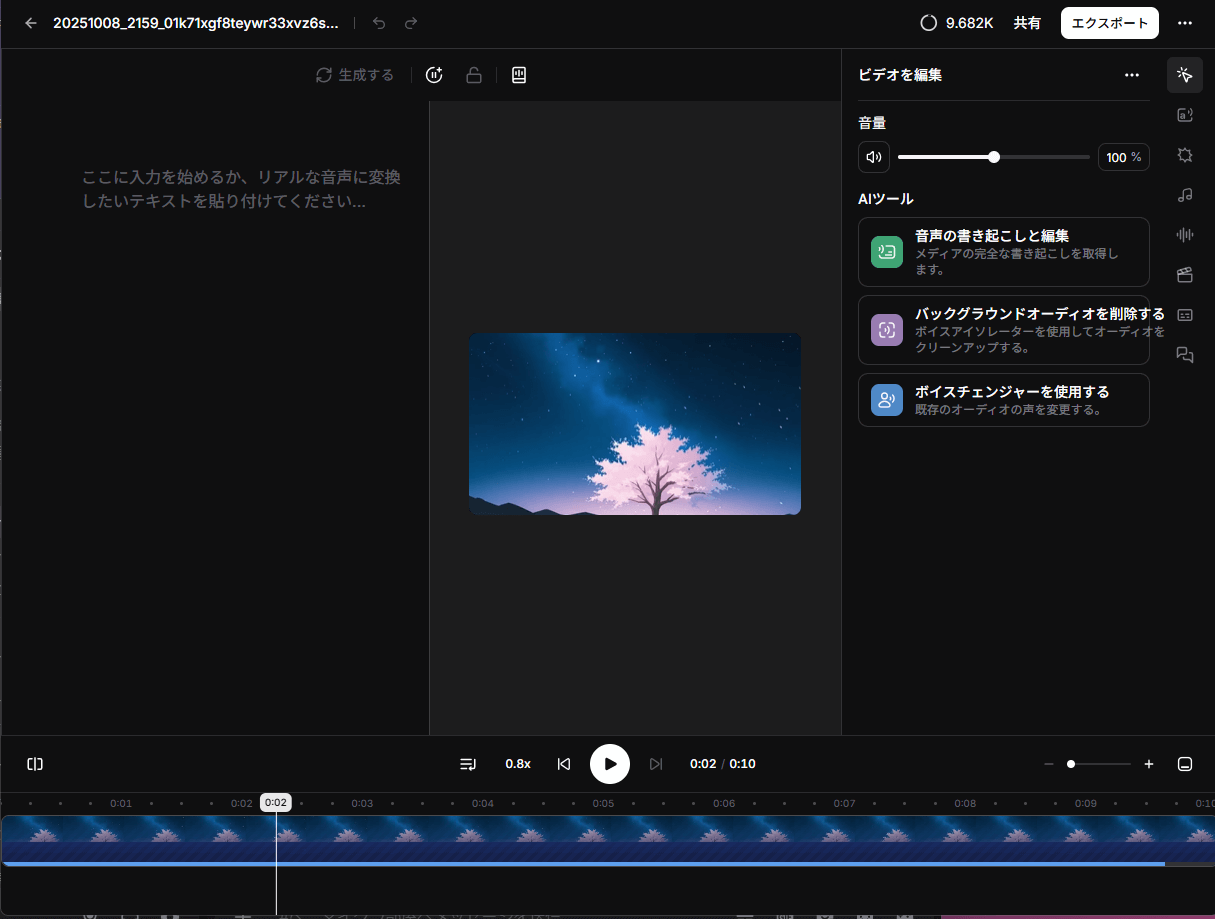This screenshot has height=919, width=1215.
Task: Click the lock icon in top toolbar
Action: coord(474,75)
